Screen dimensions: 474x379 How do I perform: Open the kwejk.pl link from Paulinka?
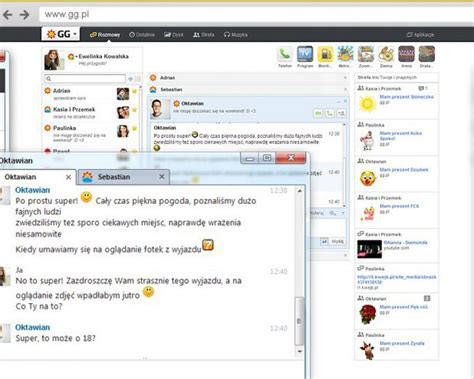396,279
